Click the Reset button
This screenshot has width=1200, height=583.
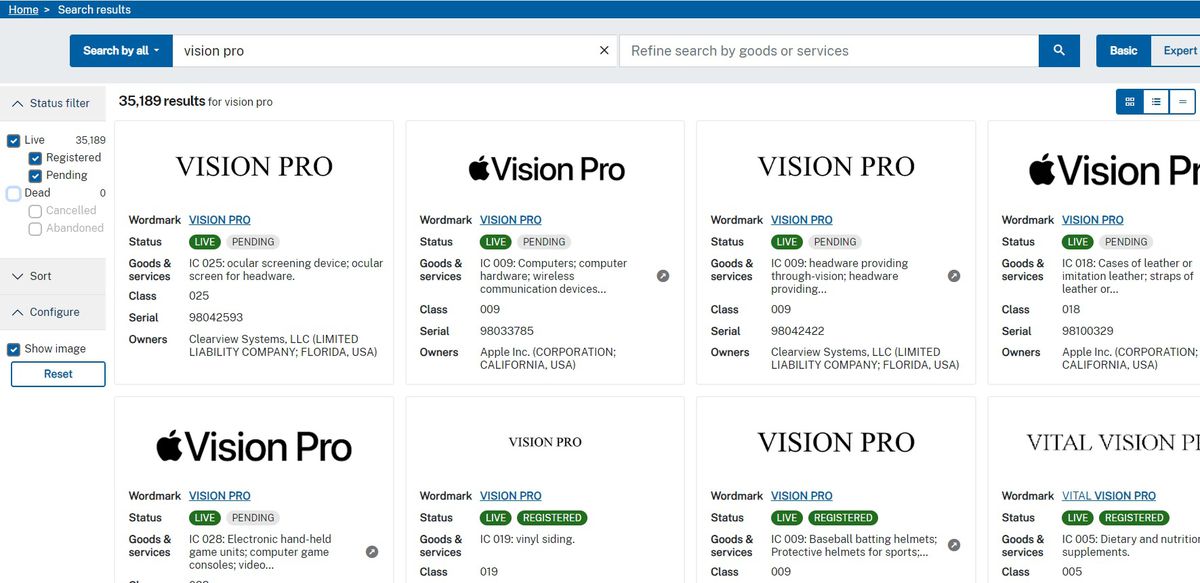tap(58, 374)
